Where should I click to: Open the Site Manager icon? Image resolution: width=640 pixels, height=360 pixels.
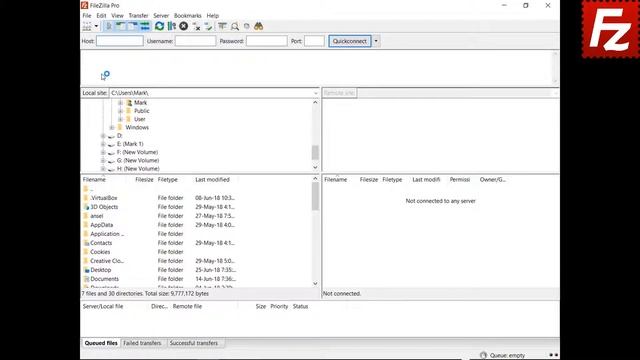click(87, 27)
